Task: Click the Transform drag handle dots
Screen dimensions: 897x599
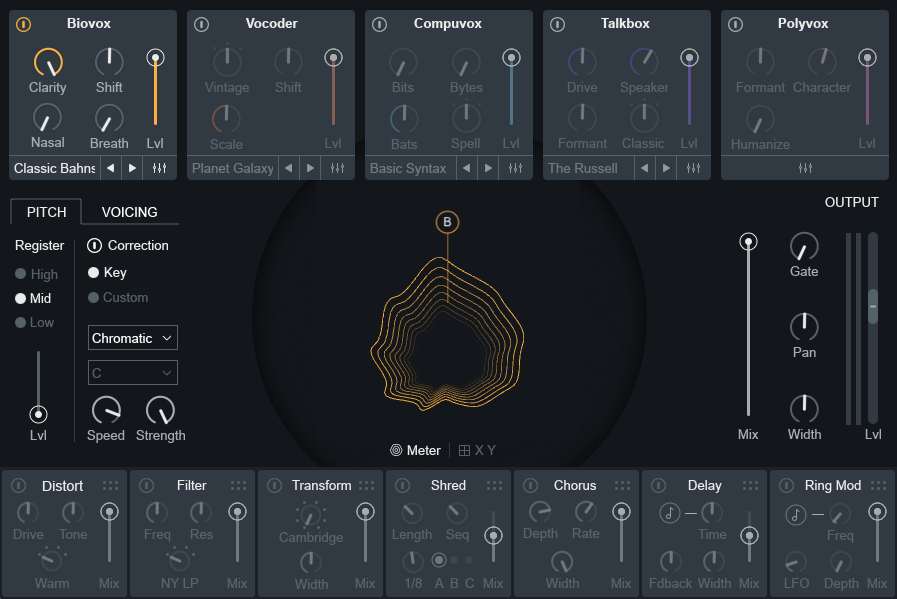Action: 367,486
